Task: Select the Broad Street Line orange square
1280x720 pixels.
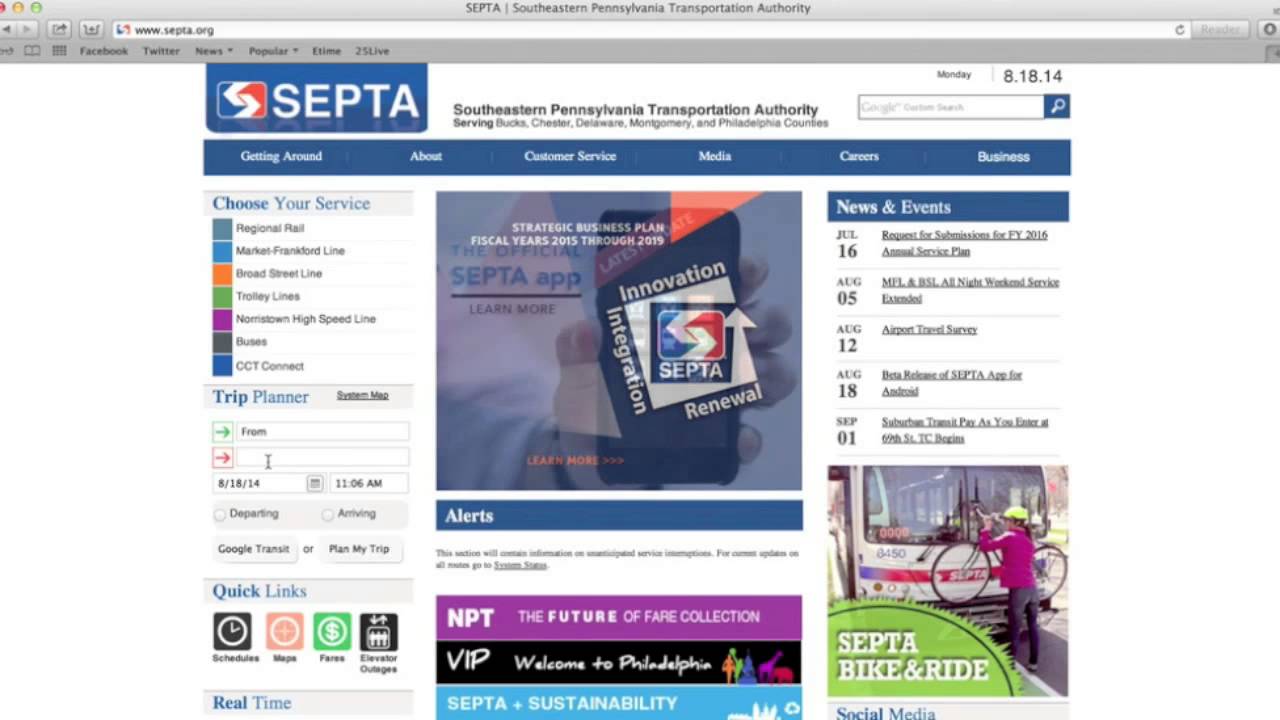Action: point(222,273)
